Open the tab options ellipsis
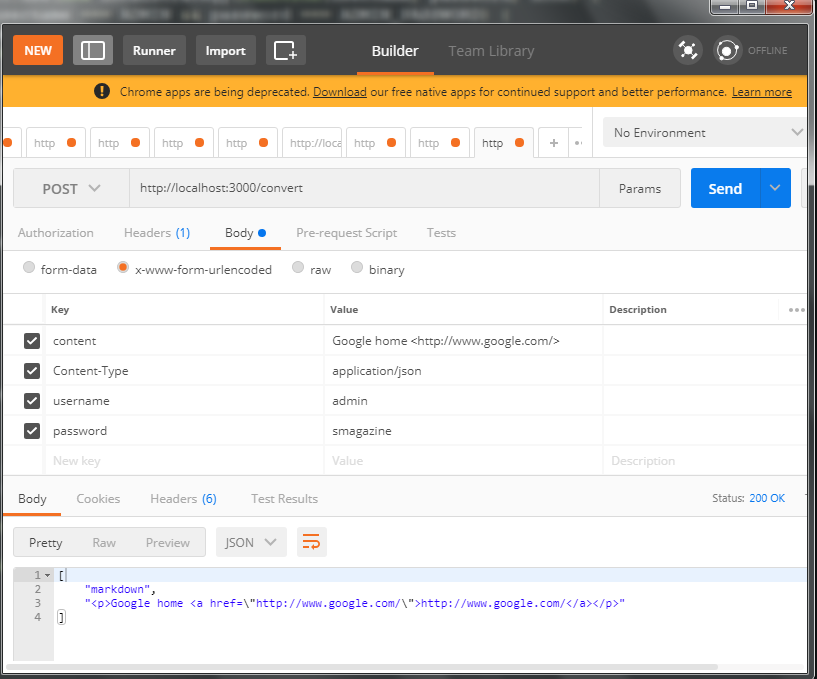The width and height of the screenshot is (817, 679). point(578,143)
